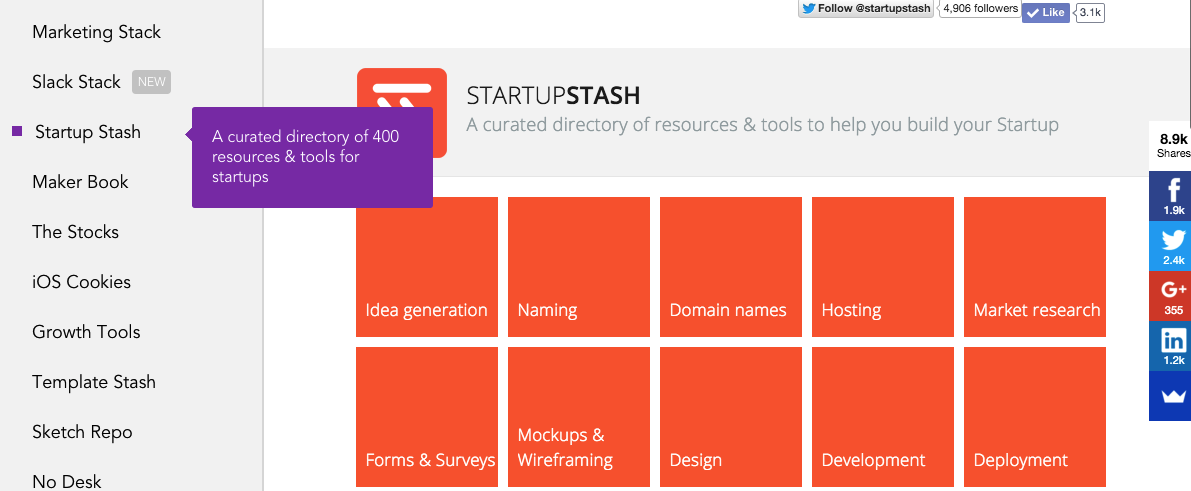This screenshot has width=1191, height=491.
Task: Open the Development category tile
Action: tap(883, 417)
